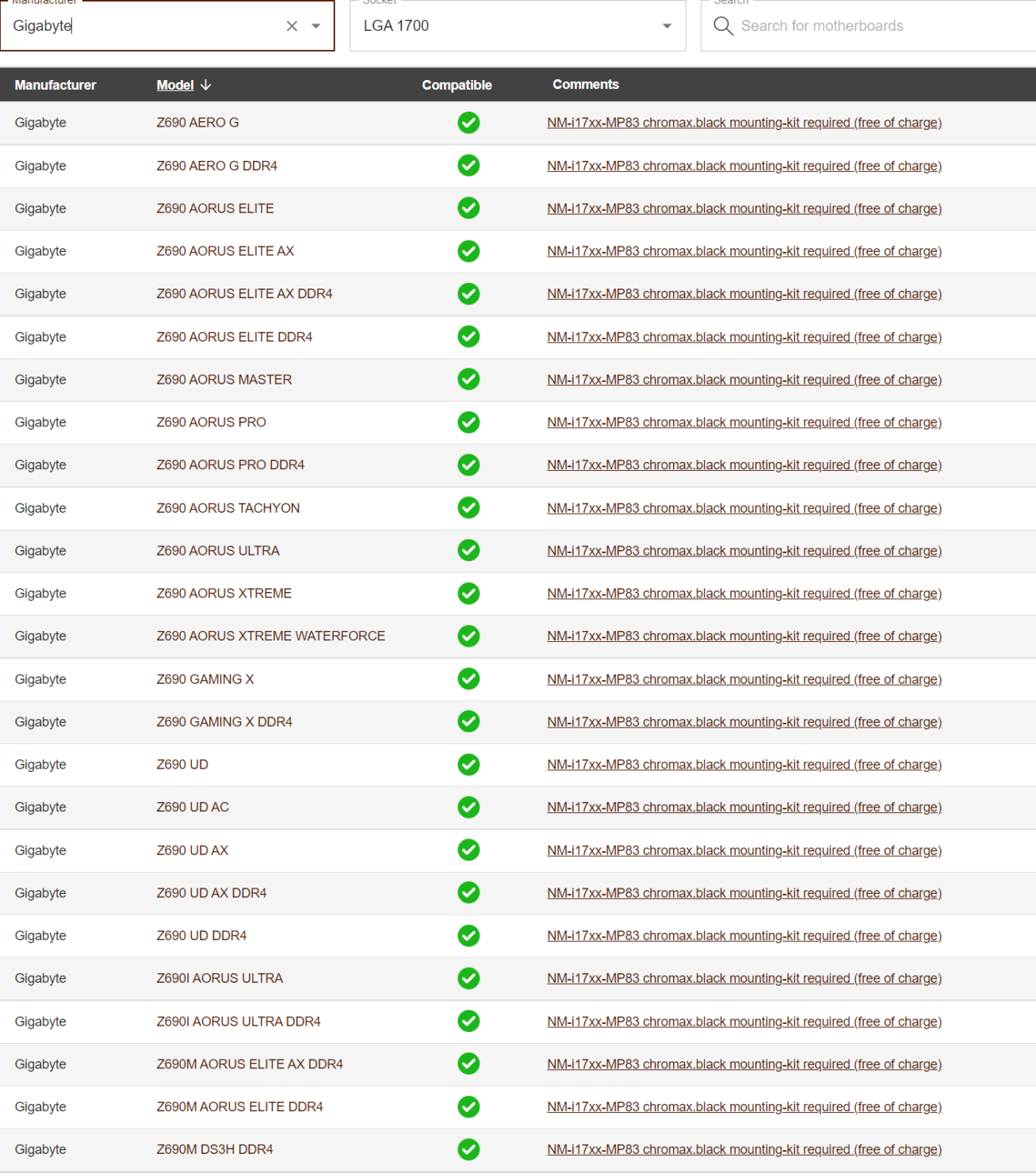Click green checkmark for Z690 AORUS MASTER
This screenshot has height=1173, width=1036.
[468, 380]
